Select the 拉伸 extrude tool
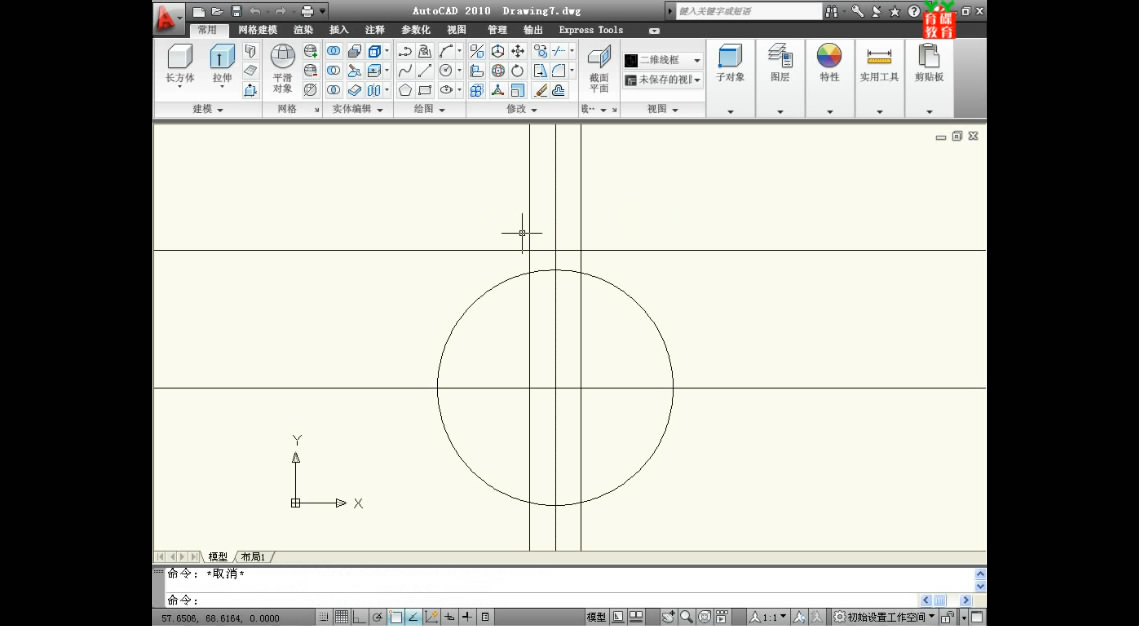The image size is (1139, 626). (x=222, y=64)
